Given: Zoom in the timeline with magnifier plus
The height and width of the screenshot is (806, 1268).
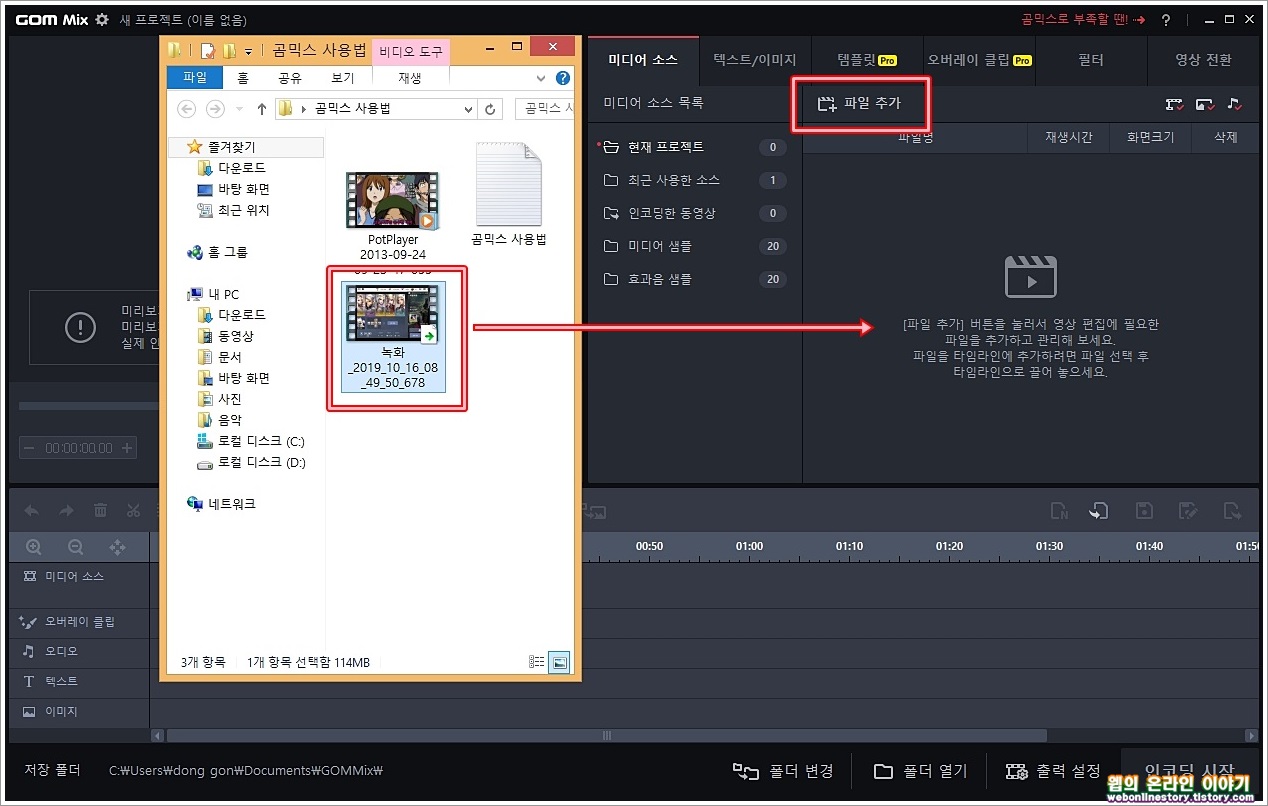Looking at the screenshot, I should point(34,547).
